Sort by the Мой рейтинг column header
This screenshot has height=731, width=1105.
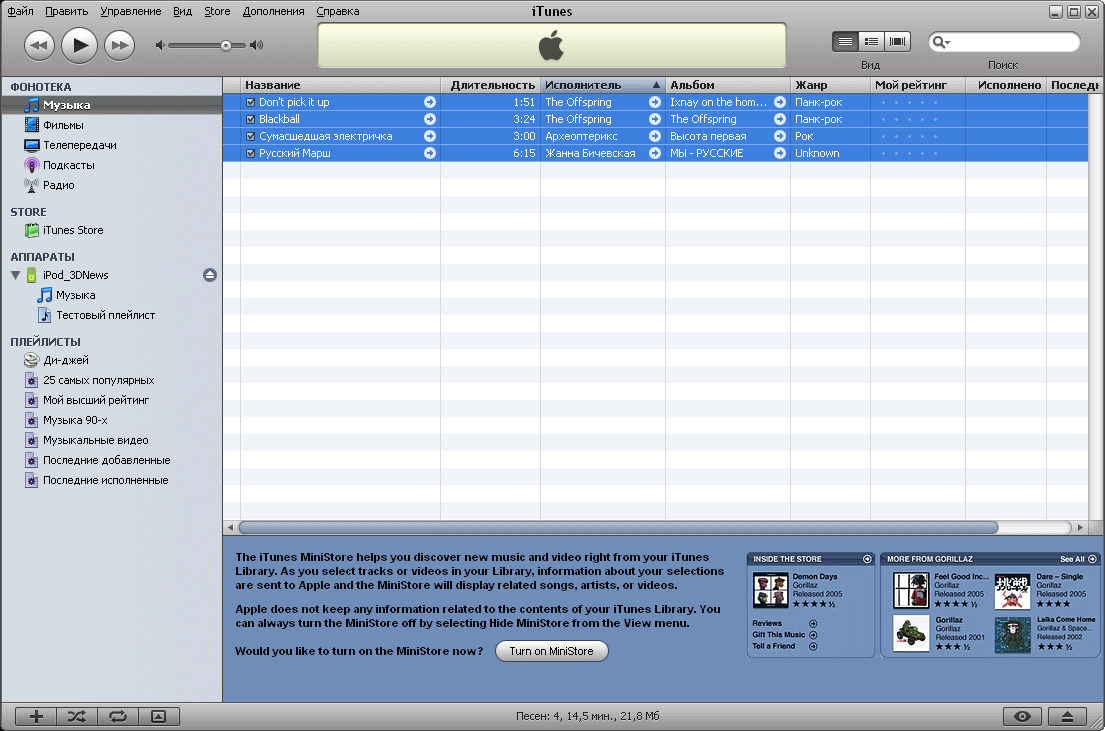[918, 85]
